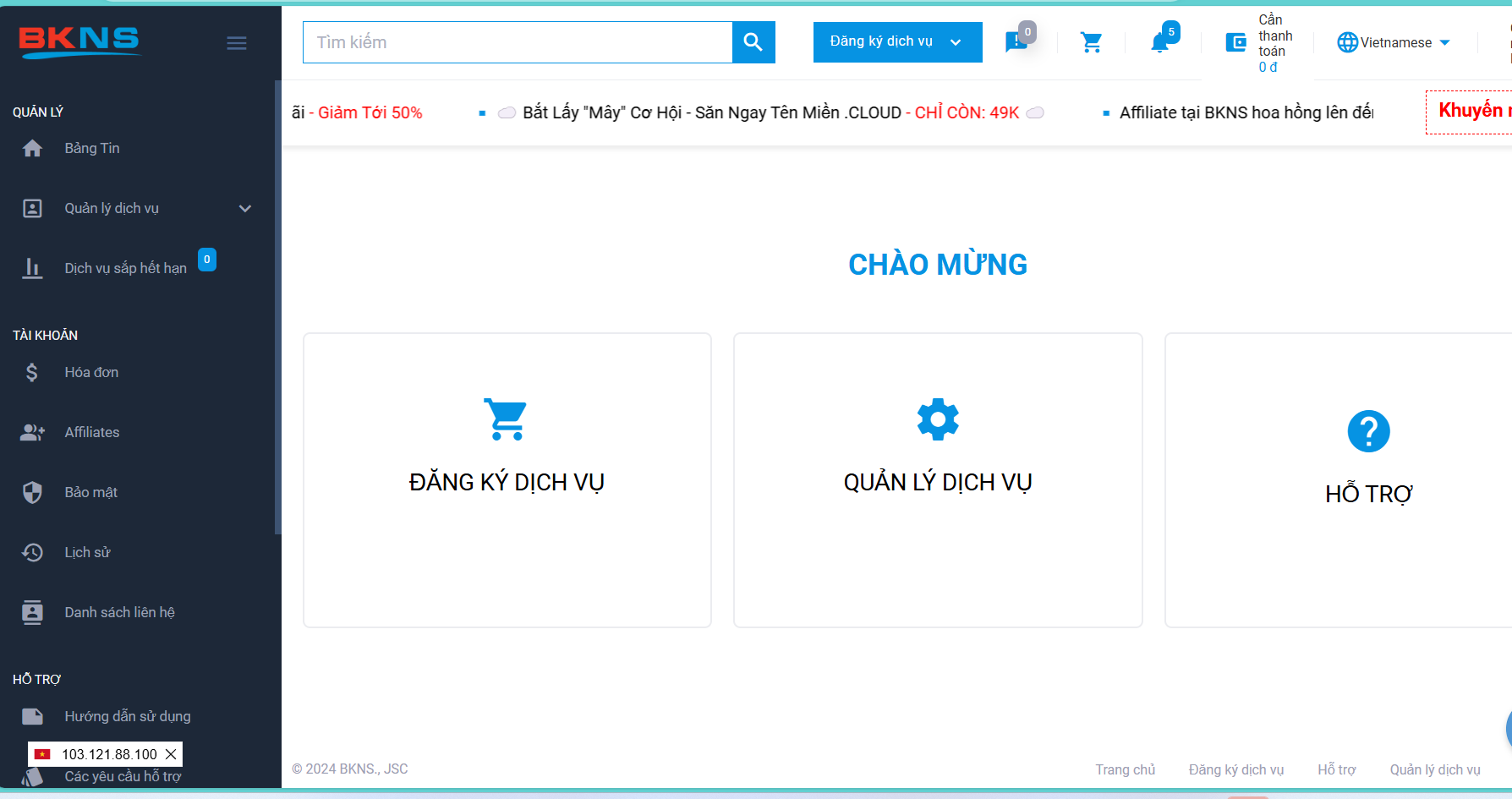Click the ĐĂNG KÝ DỊCH VỤ card title
Image resolution: width=1512 pixels, height=799 pixels.
click(507, 482)
